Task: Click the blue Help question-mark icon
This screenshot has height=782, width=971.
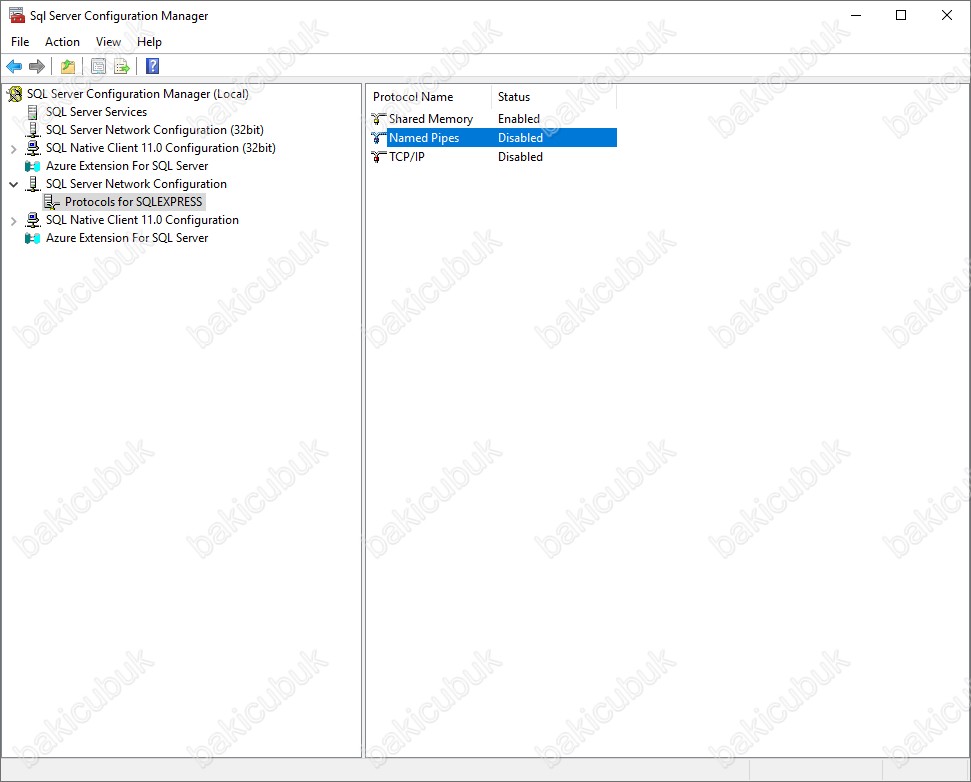Action: (x=152, y=66)
